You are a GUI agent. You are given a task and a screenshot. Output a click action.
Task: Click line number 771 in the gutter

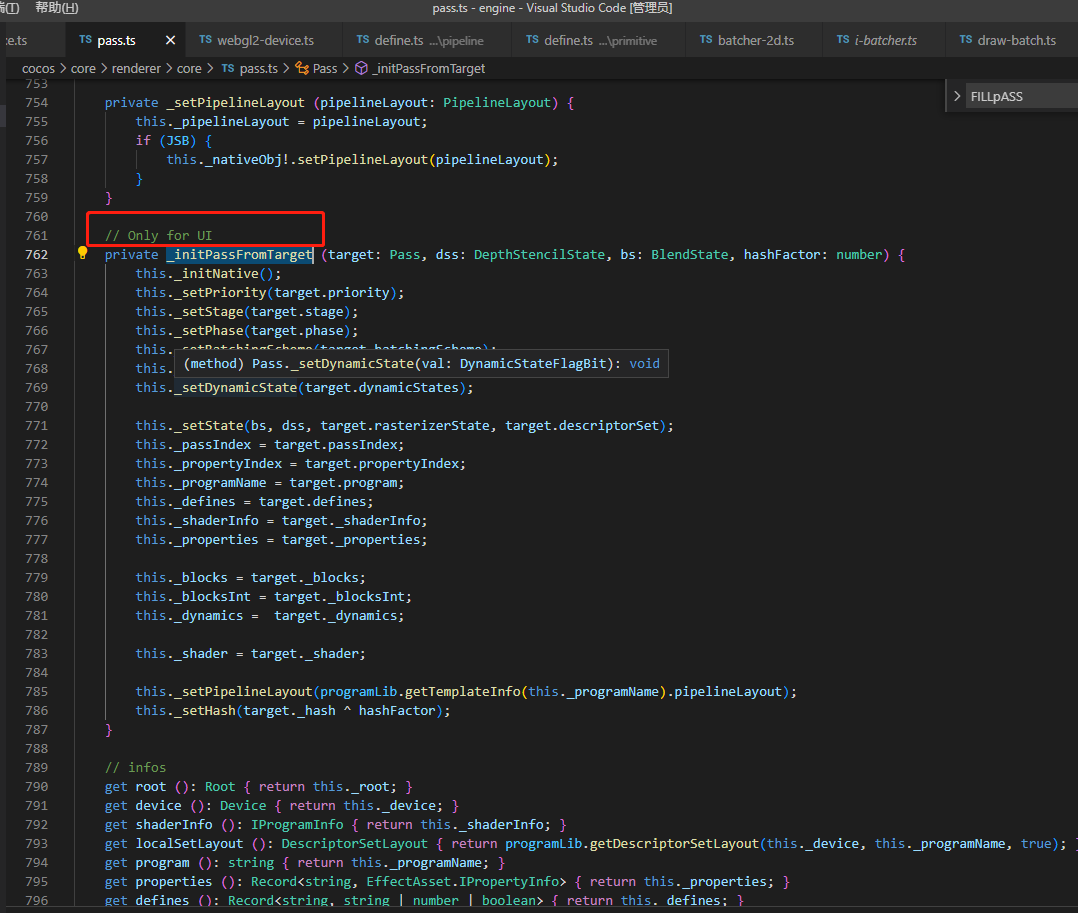36,425
